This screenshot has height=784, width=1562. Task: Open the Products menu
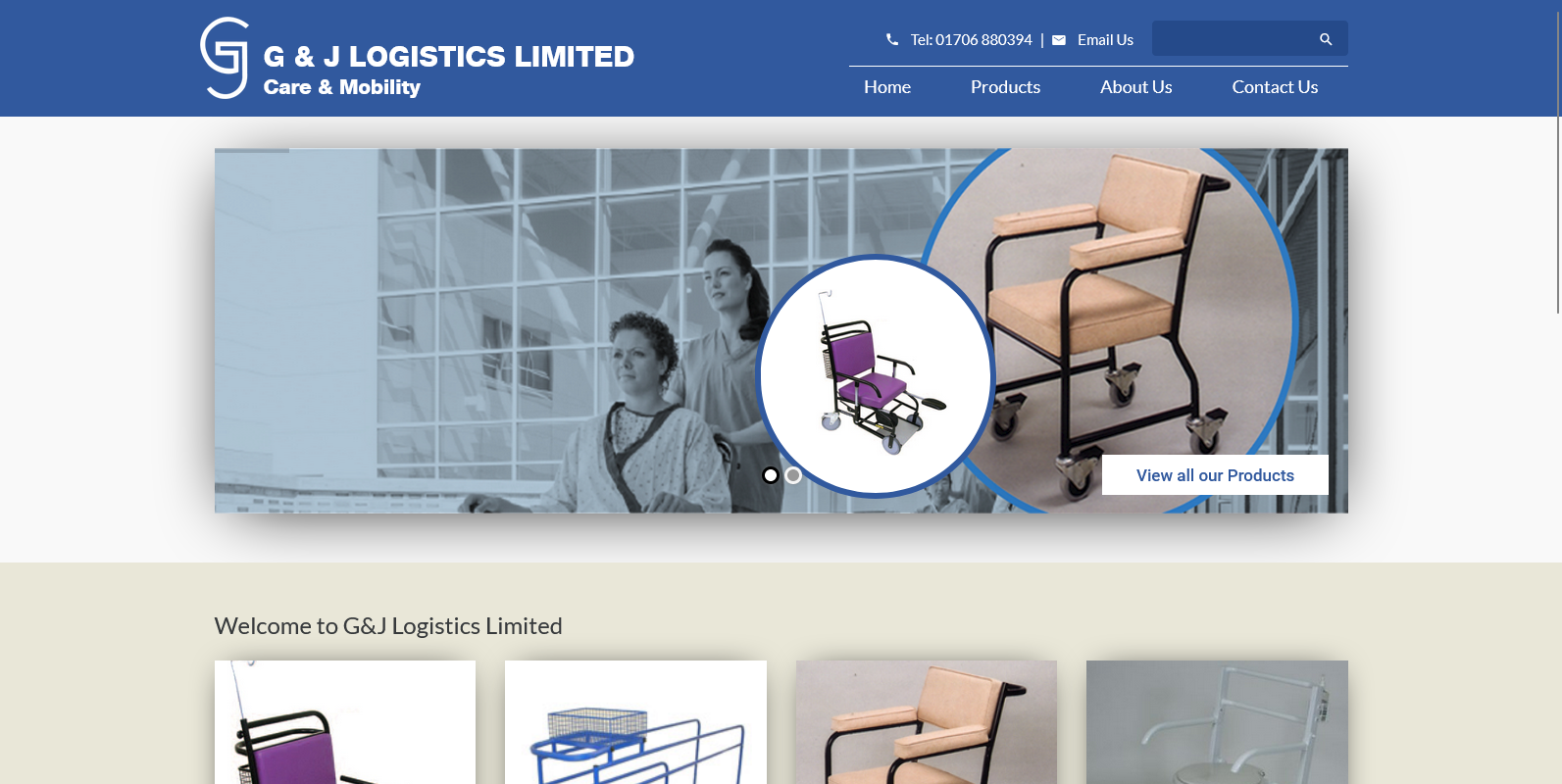[x=1005, y=87]
